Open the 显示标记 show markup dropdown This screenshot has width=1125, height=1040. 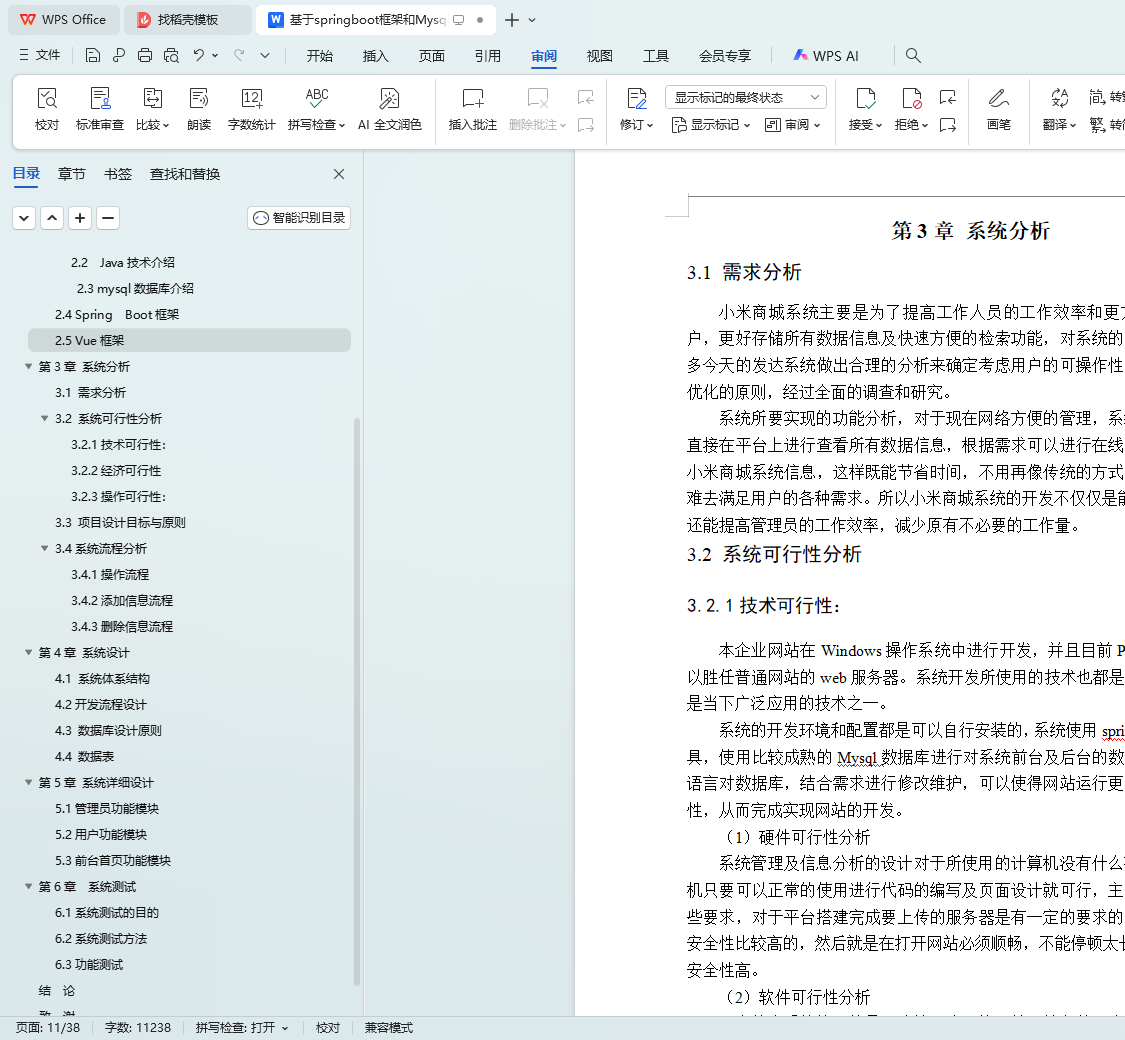[x=711, y=125]
